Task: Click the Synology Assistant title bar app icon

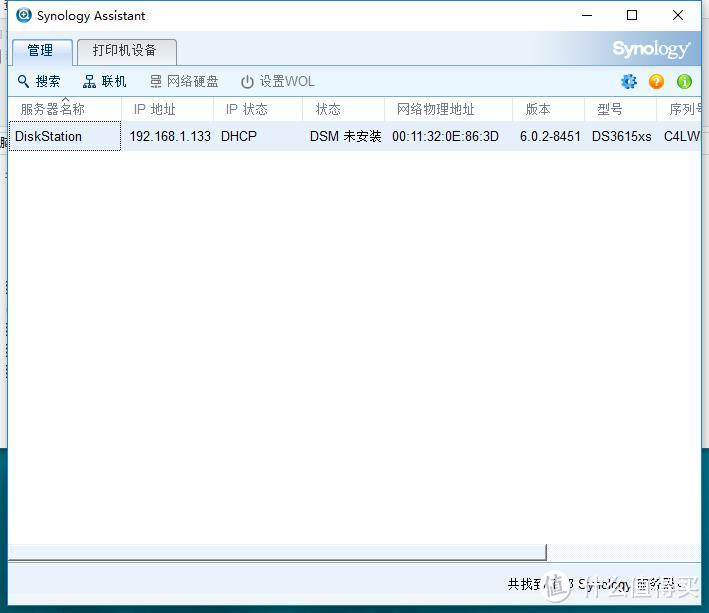Action: (x=24, y=15)
